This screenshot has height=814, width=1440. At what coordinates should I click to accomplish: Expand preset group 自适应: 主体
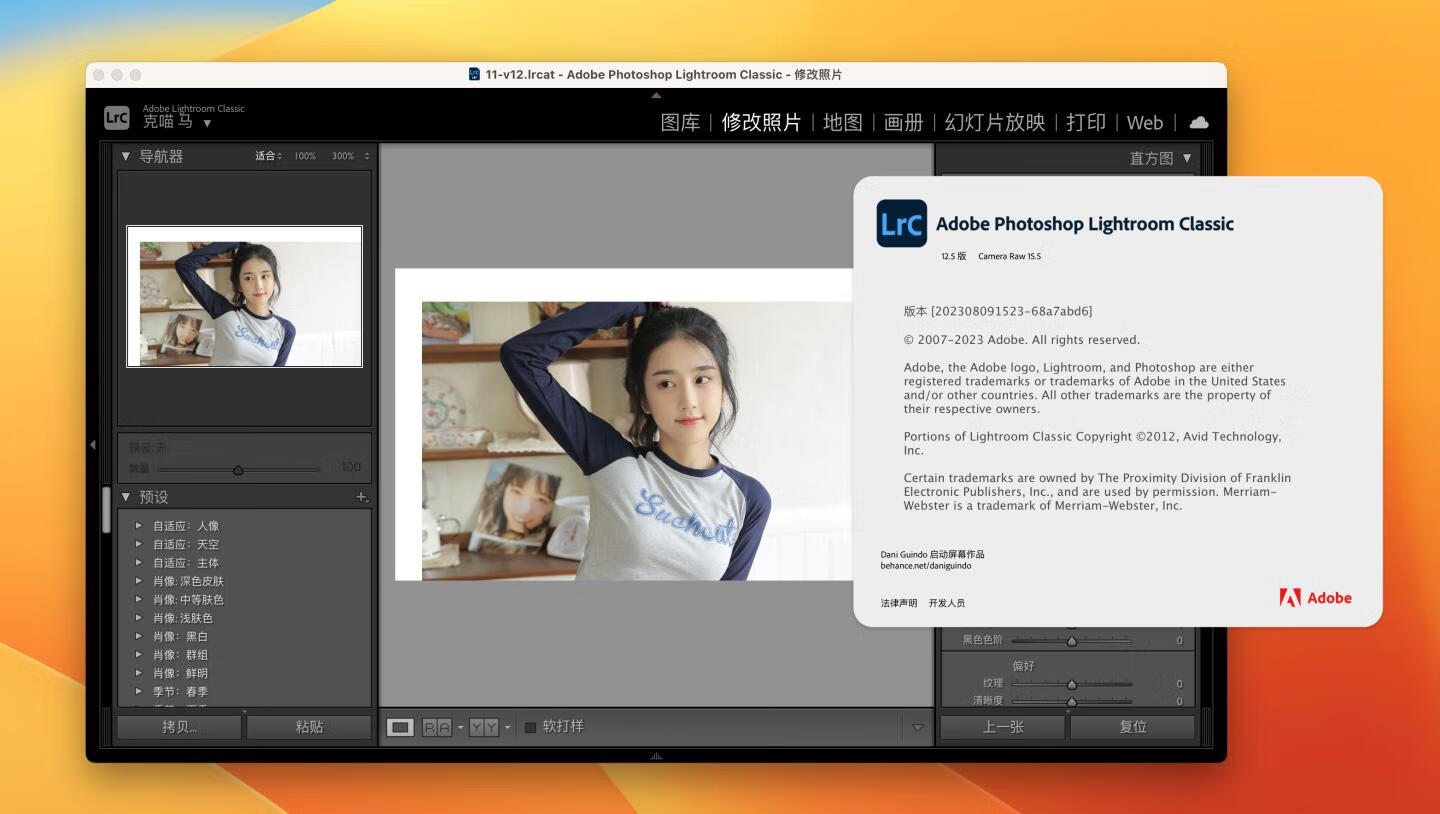point(139,563)
